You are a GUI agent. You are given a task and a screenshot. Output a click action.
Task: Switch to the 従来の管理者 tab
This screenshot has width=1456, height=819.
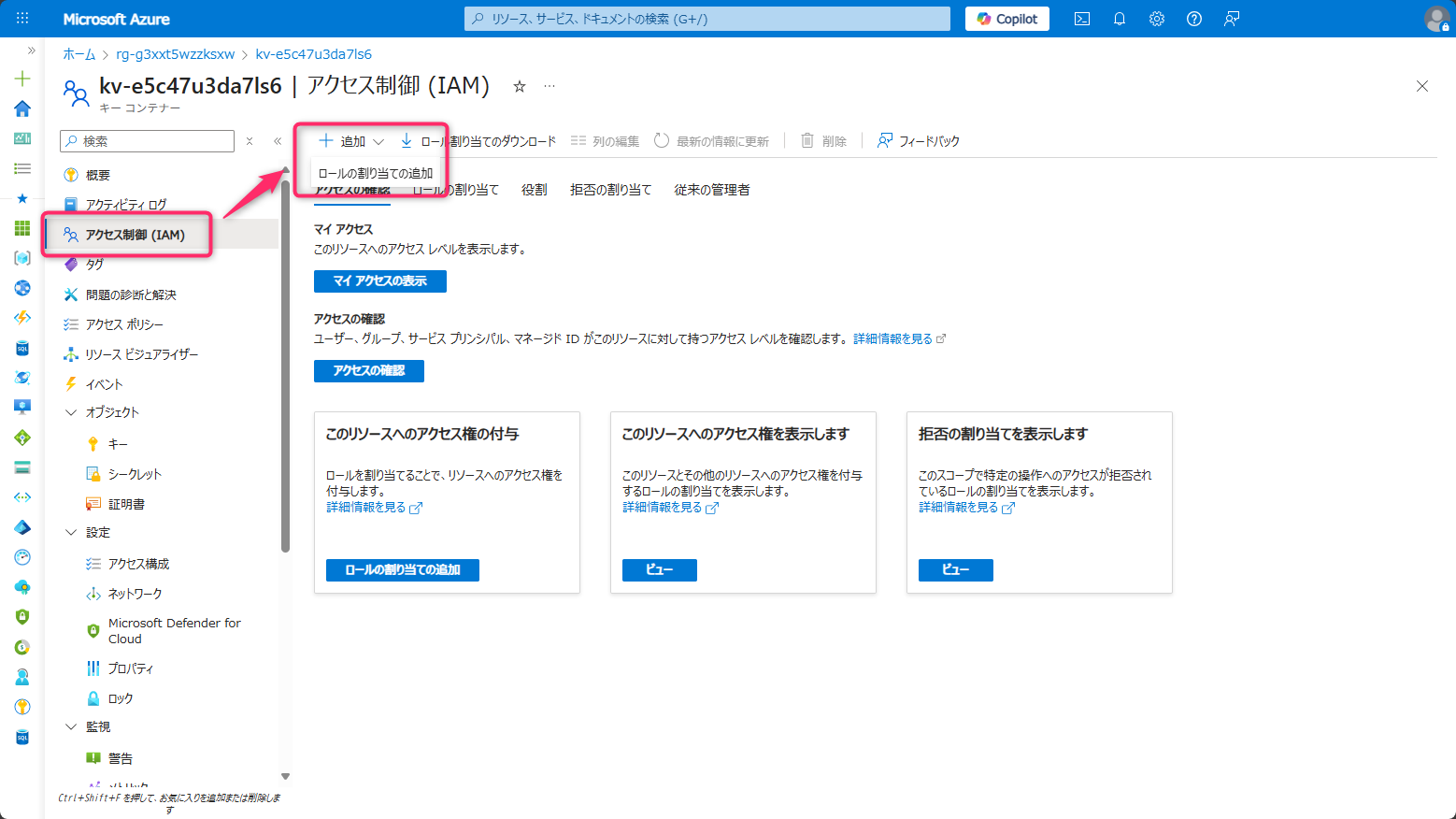[711, 190]
